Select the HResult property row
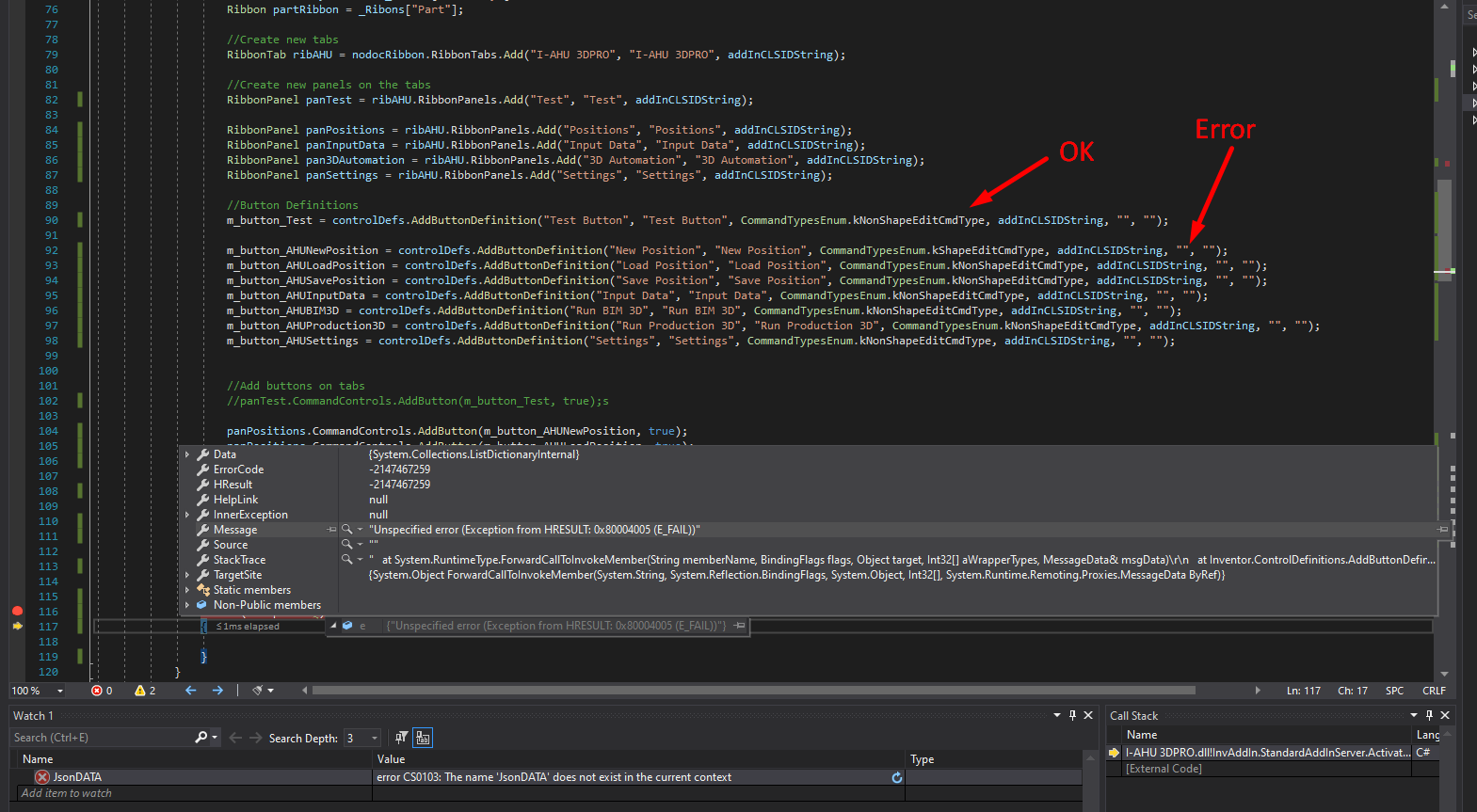 [x=808, y=485]
